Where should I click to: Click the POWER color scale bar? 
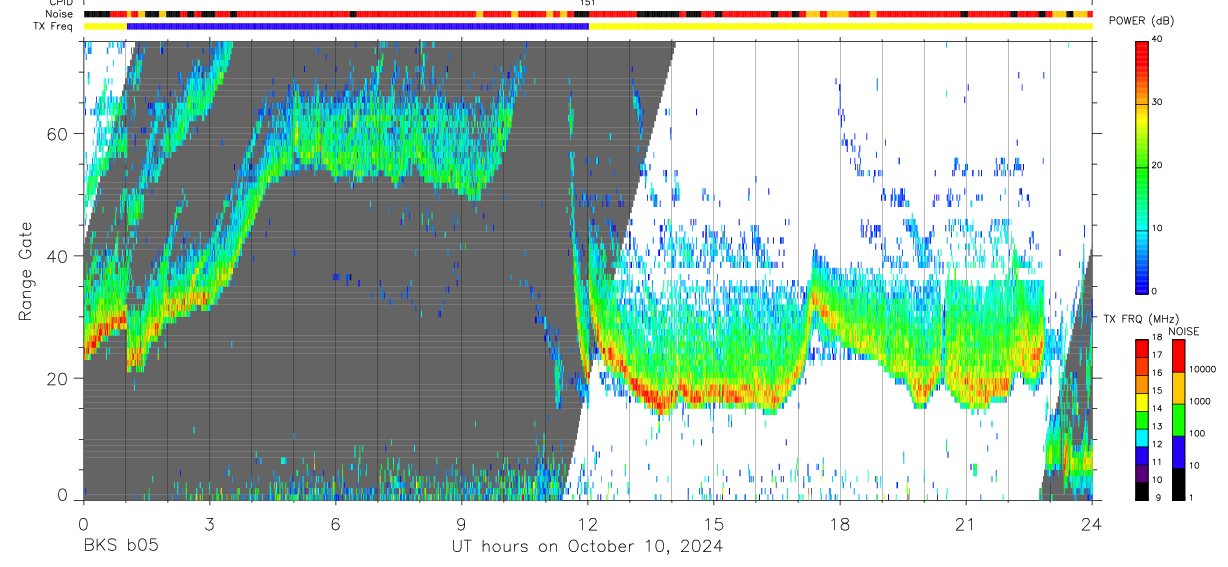pos(1142,166)
